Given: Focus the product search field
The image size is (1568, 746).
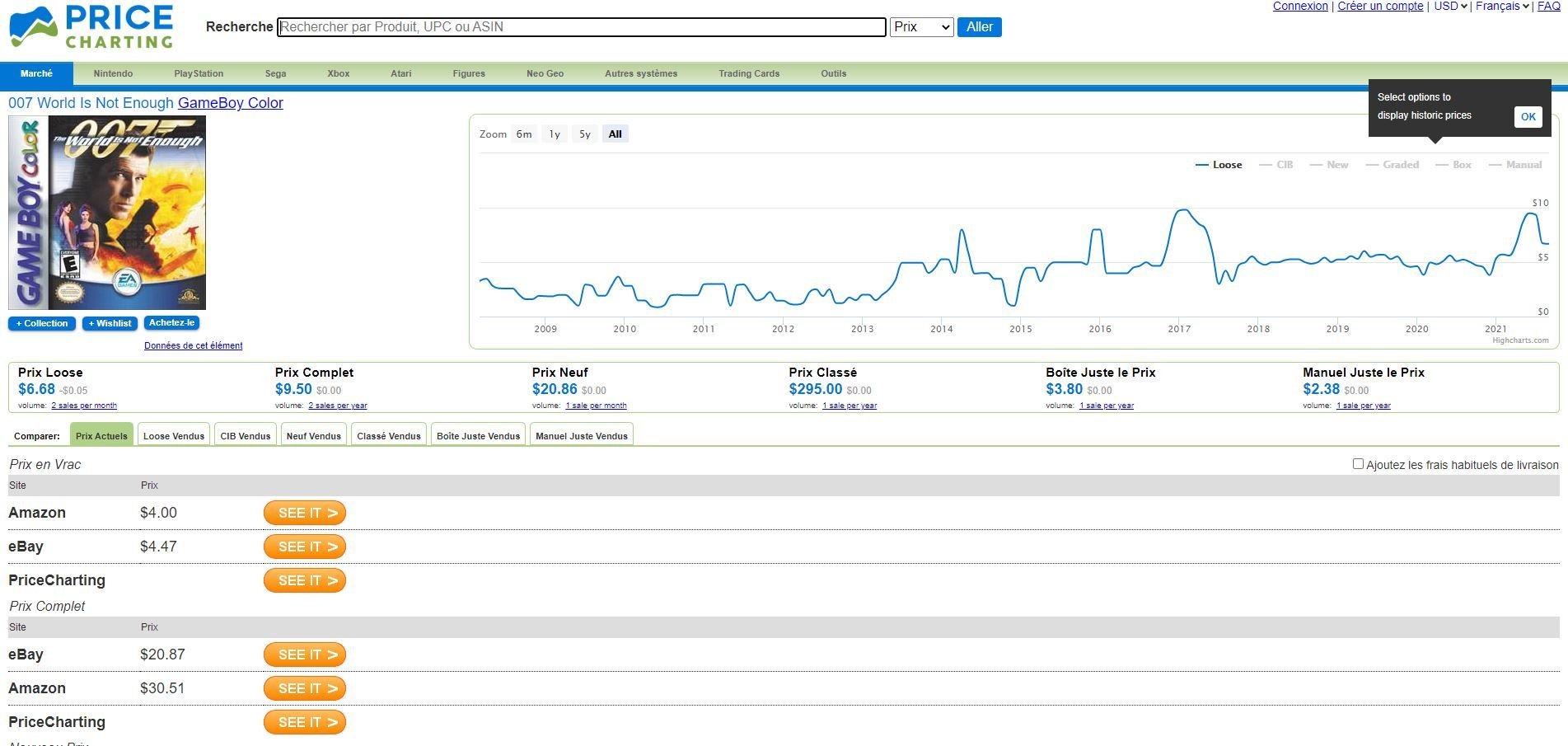Looking at the screenshot, I should 582,27.
